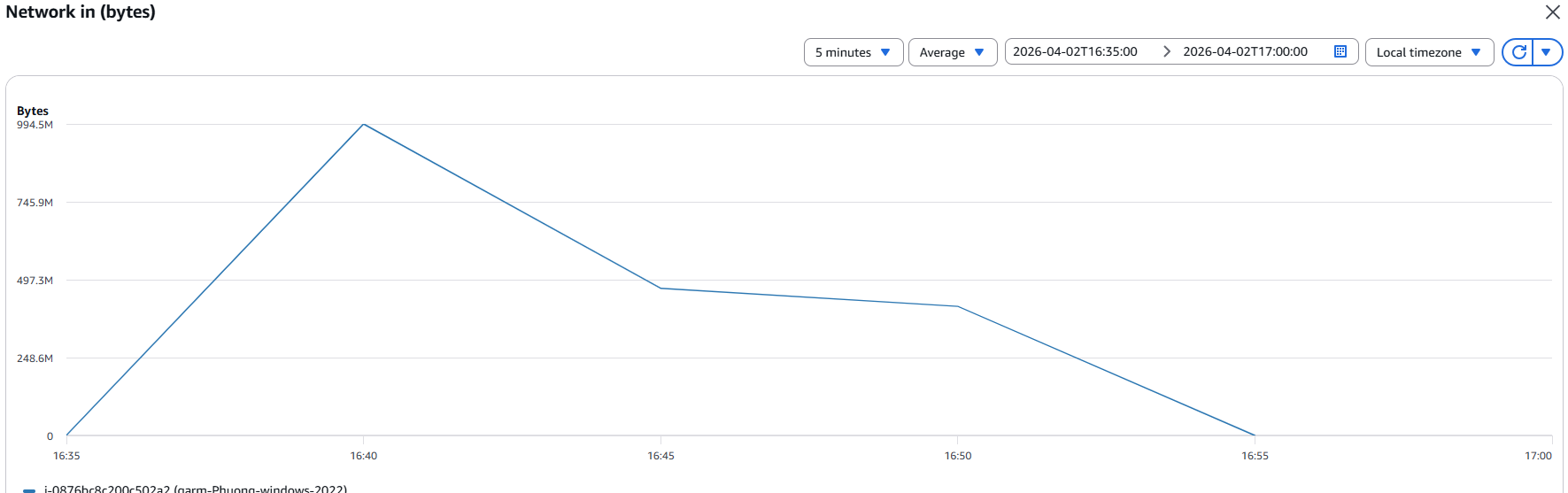Edit the end time 2026-04-02T17:00:00 field
The image size is (1568, 493).
pos(1245,51)
